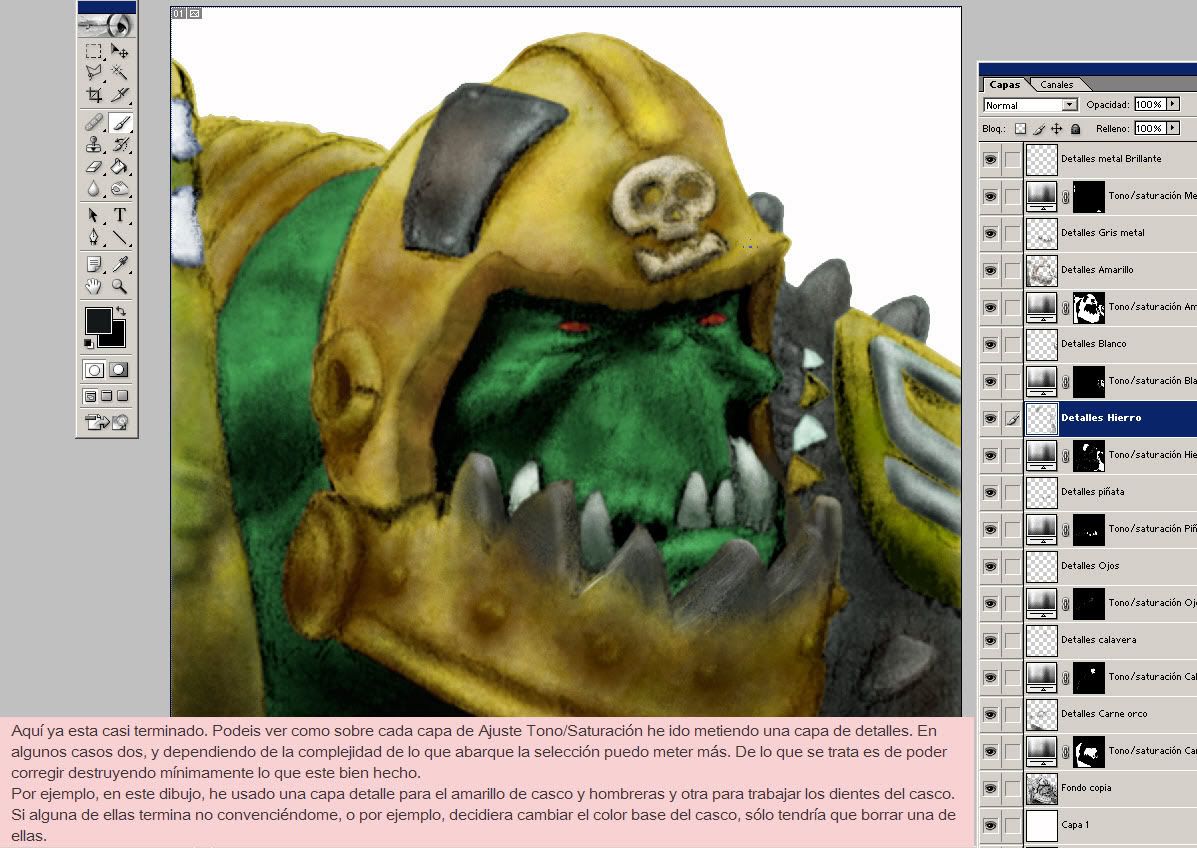Select the Zoom tool

click(119, 286)
